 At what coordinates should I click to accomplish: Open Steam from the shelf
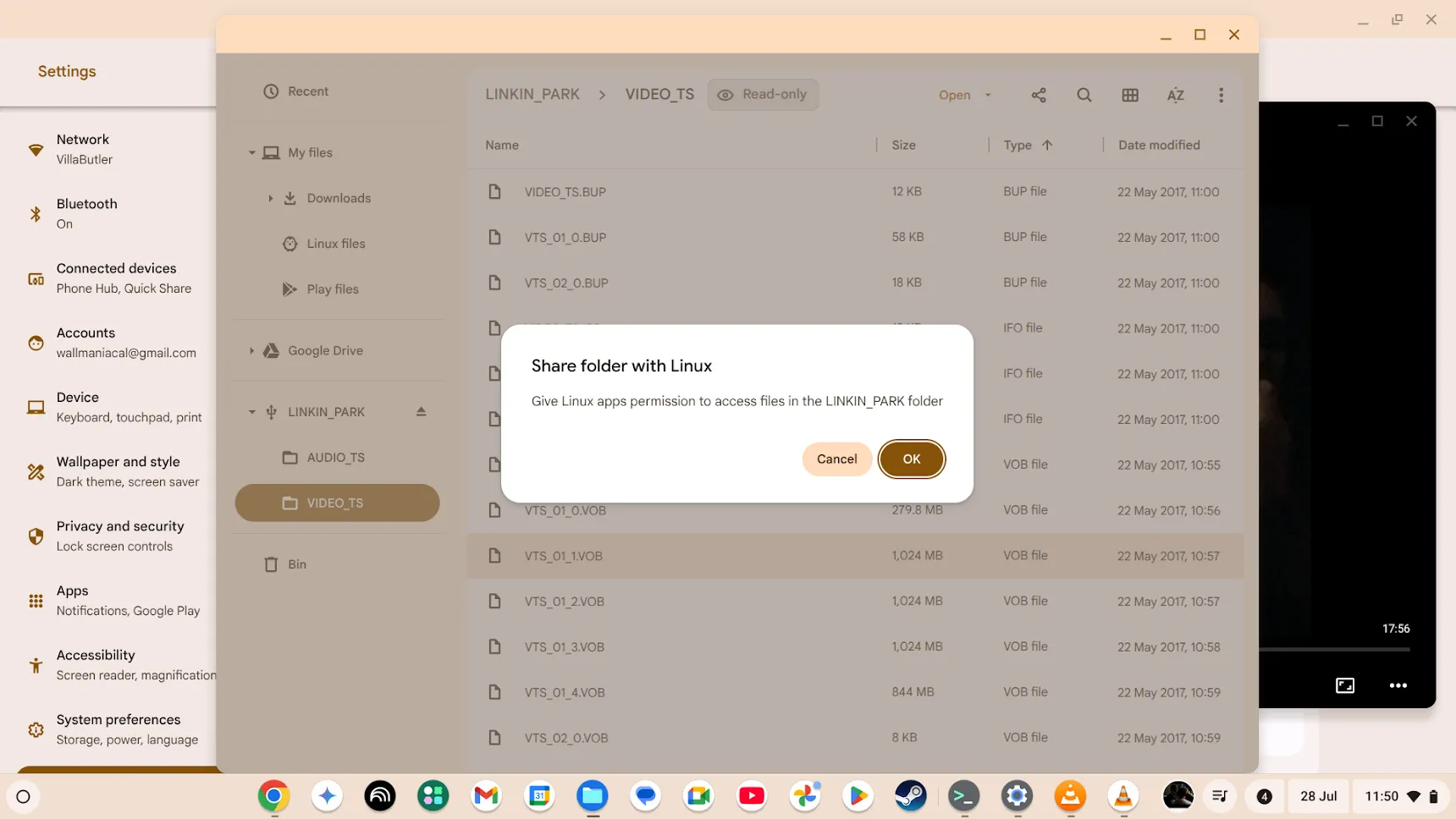click(x=911, y=796)
